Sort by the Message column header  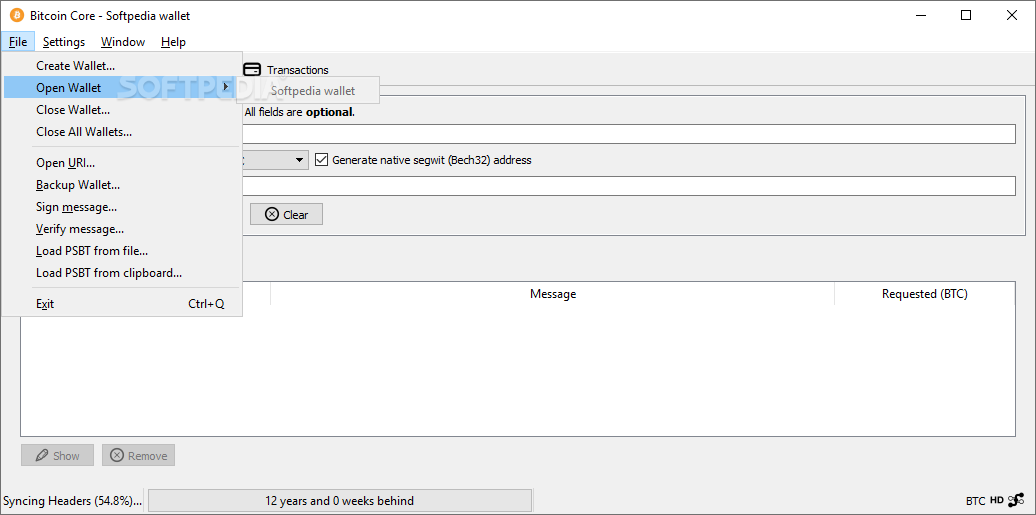[552, 294]
